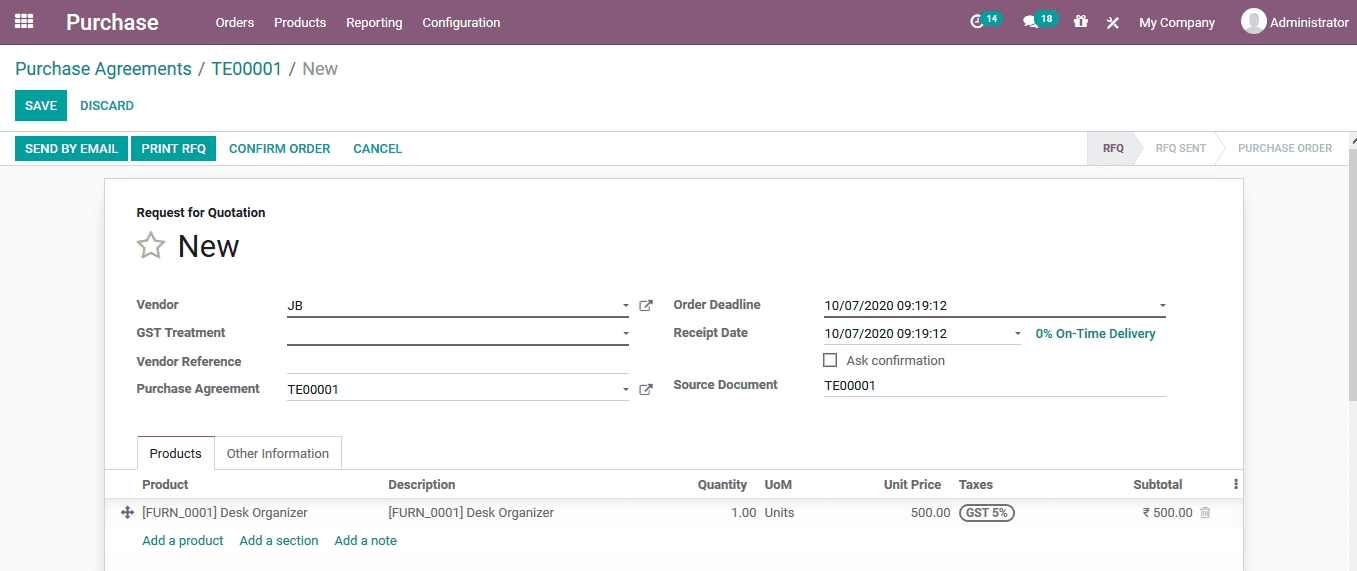
Task: Open column options kebab menu in table
Action: (x=1236, y=485)
